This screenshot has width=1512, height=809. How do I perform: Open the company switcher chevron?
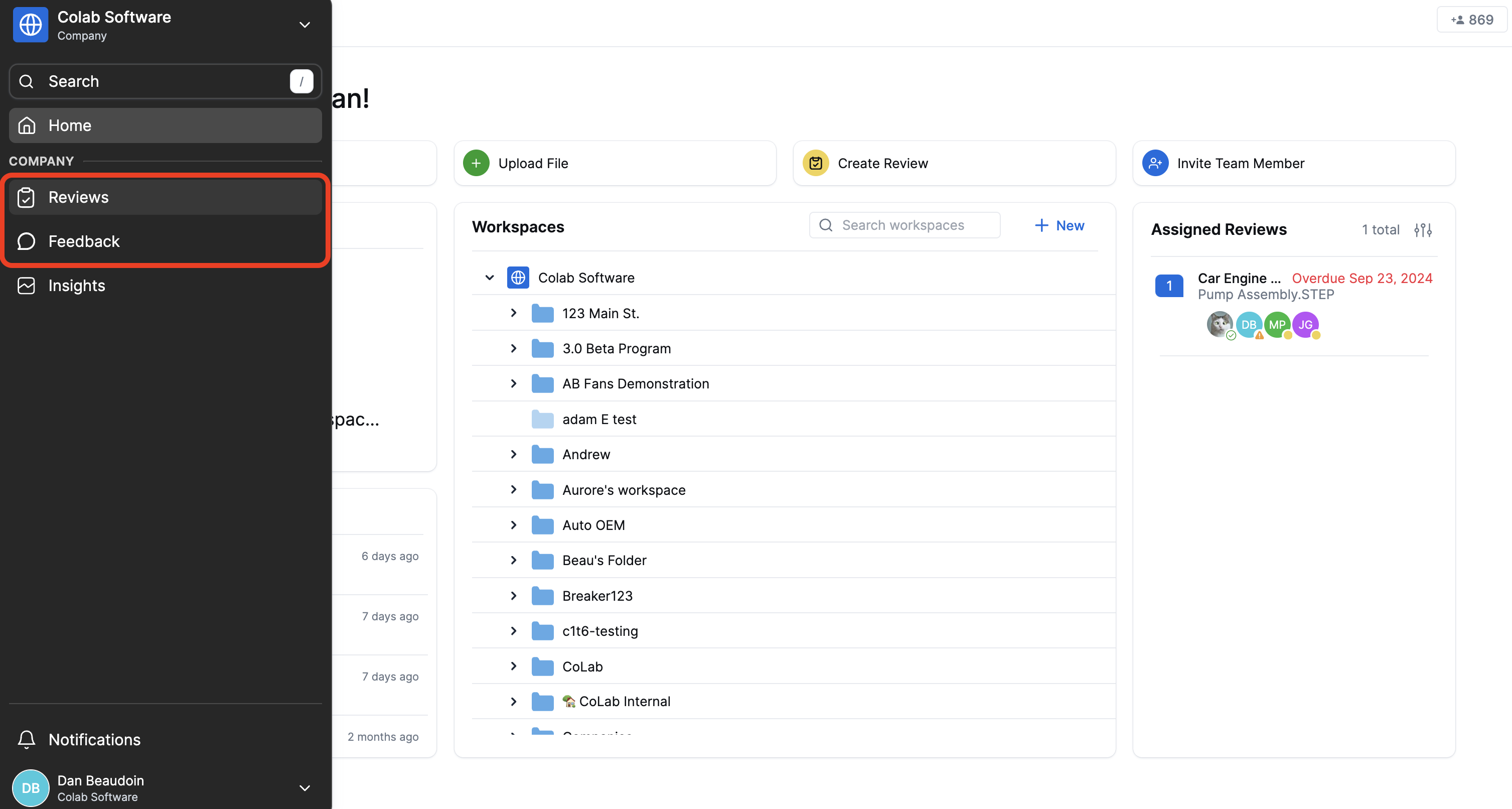click(x=304, y=25)
